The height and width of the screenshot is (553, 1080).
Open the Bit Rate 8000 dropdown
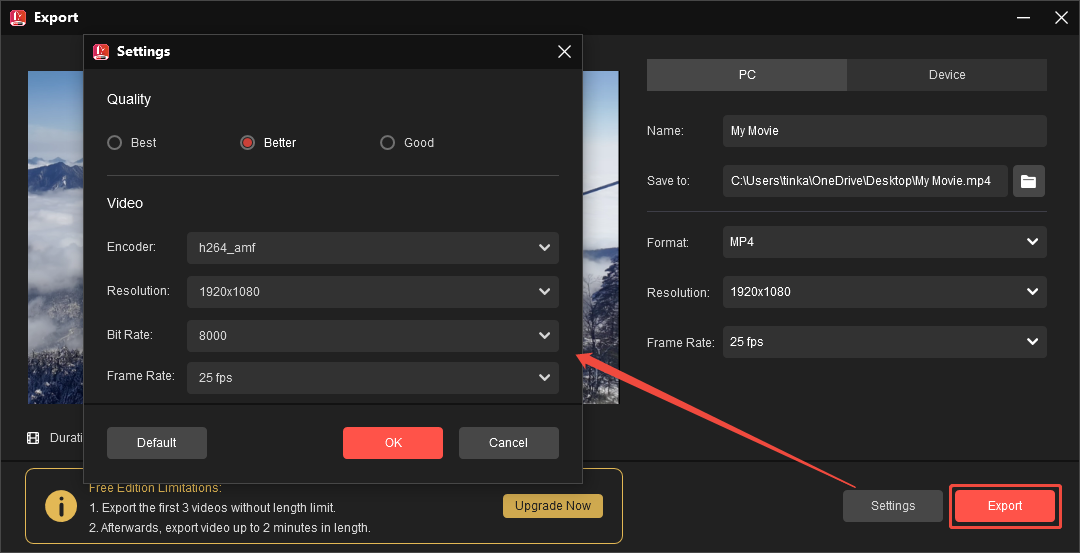(373, 335)
